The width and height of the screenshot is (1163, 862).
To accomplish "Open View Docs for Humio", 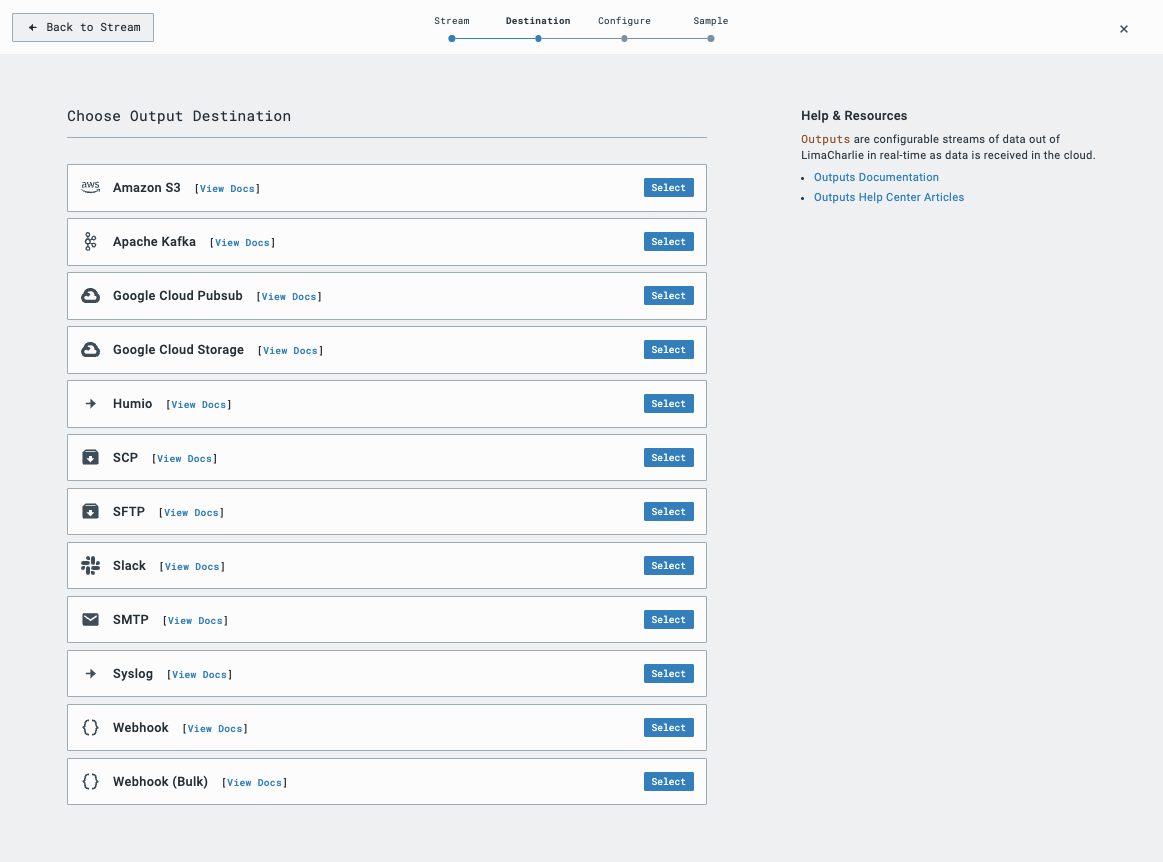I will [x=199, y=405].
